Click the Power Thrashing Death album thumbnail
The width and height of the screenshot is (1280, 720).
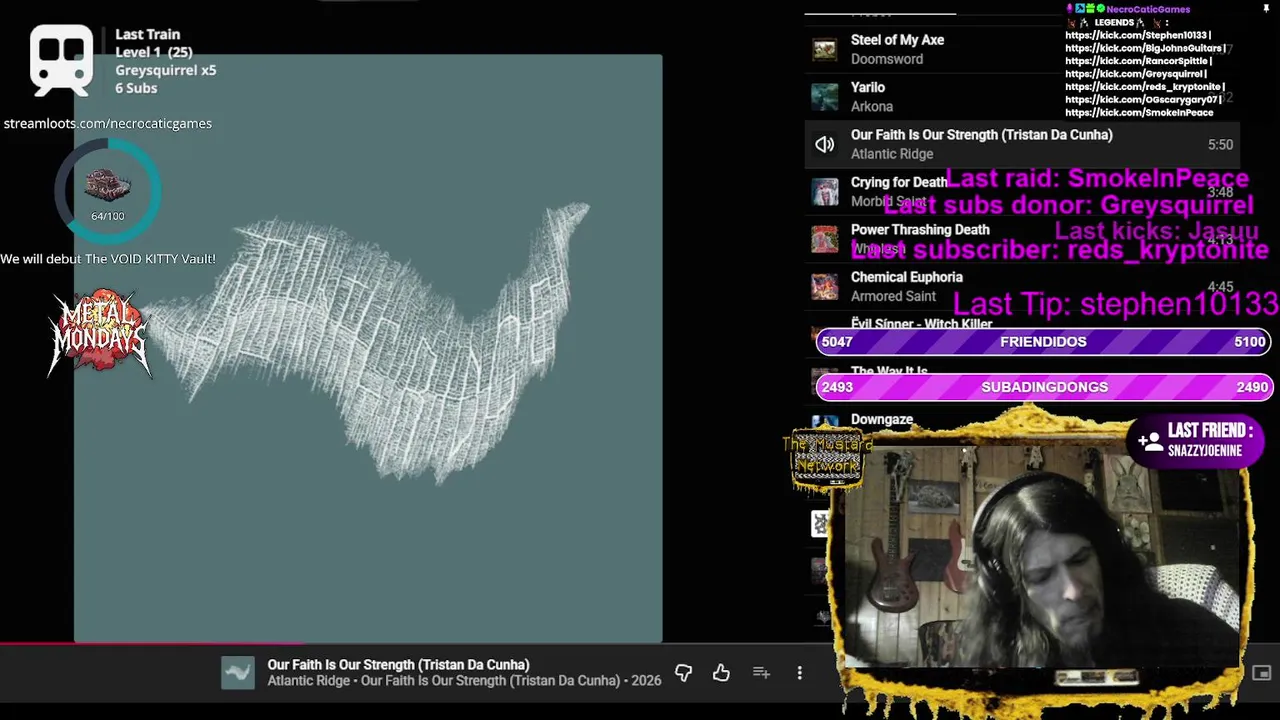coord(824,240)
